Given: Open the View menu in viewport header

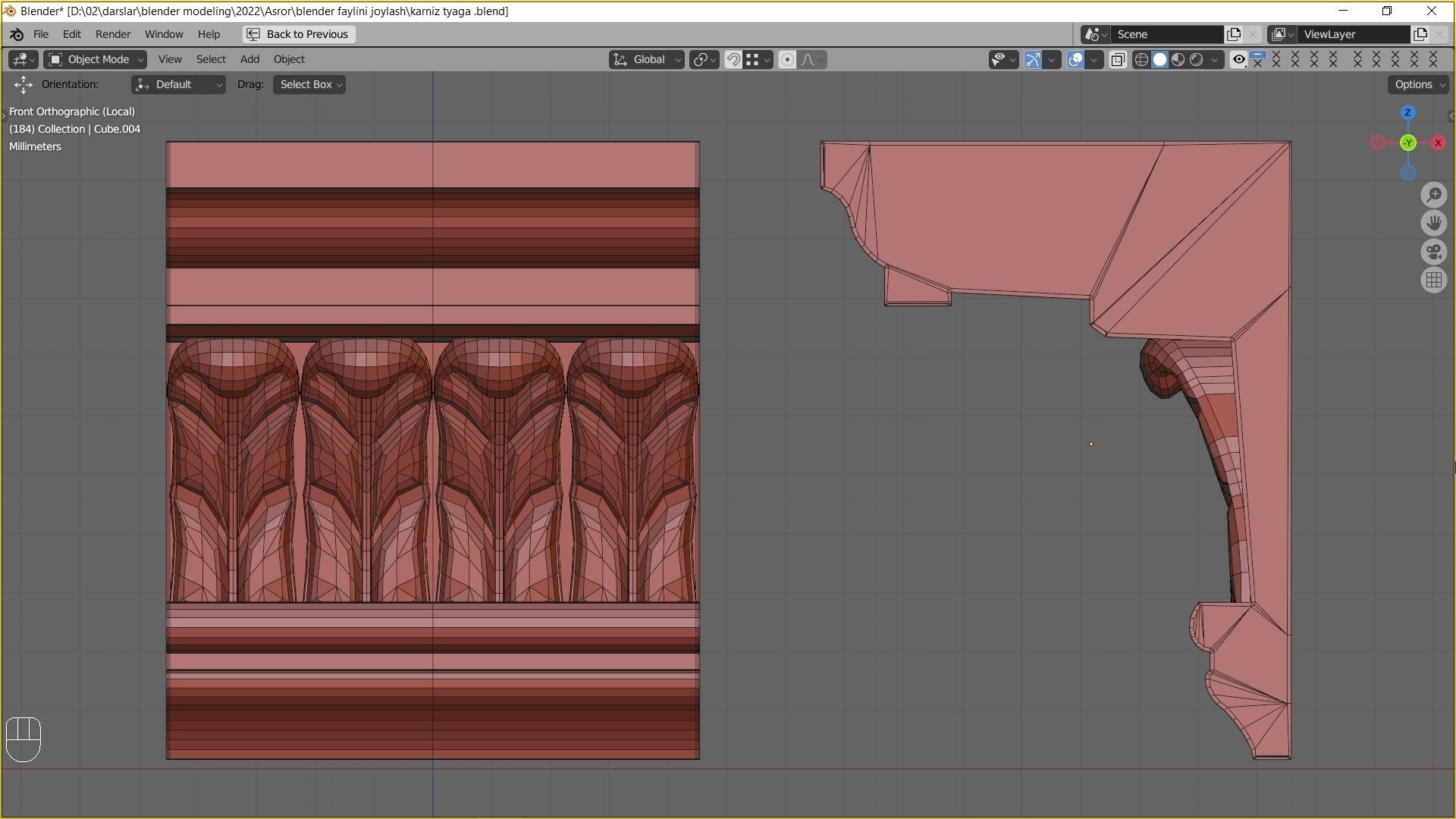Looking at the screenshot, I should coord(170,59).
